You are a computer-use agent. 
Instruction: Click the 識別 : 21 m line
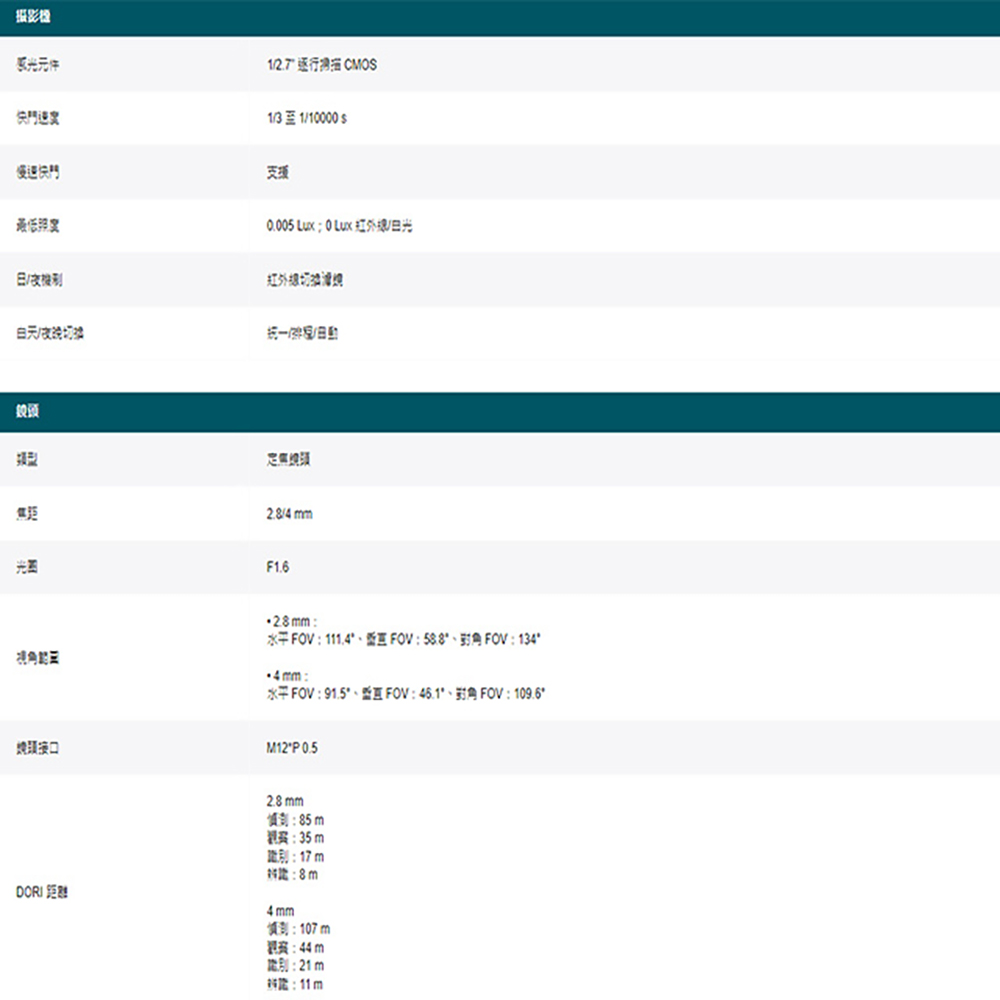(295, 965)
